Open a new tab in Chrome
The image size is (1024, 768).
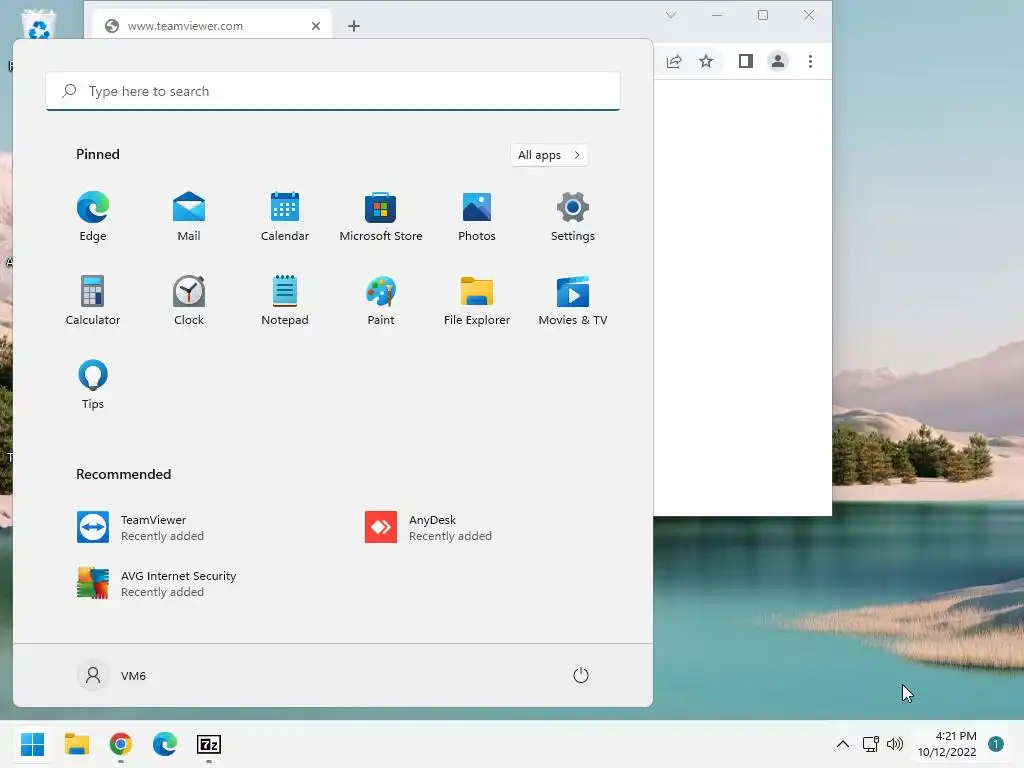point(354,26)
